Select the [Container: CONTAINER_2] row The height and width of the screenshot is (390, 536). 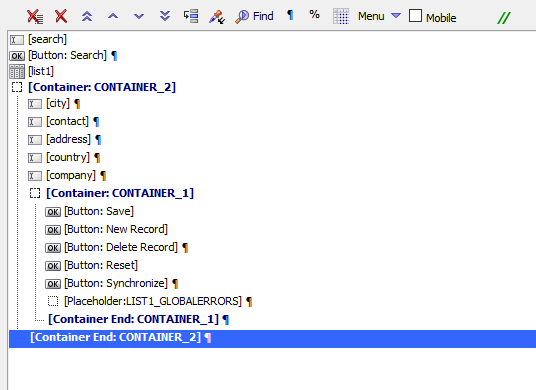click(102, 87)
